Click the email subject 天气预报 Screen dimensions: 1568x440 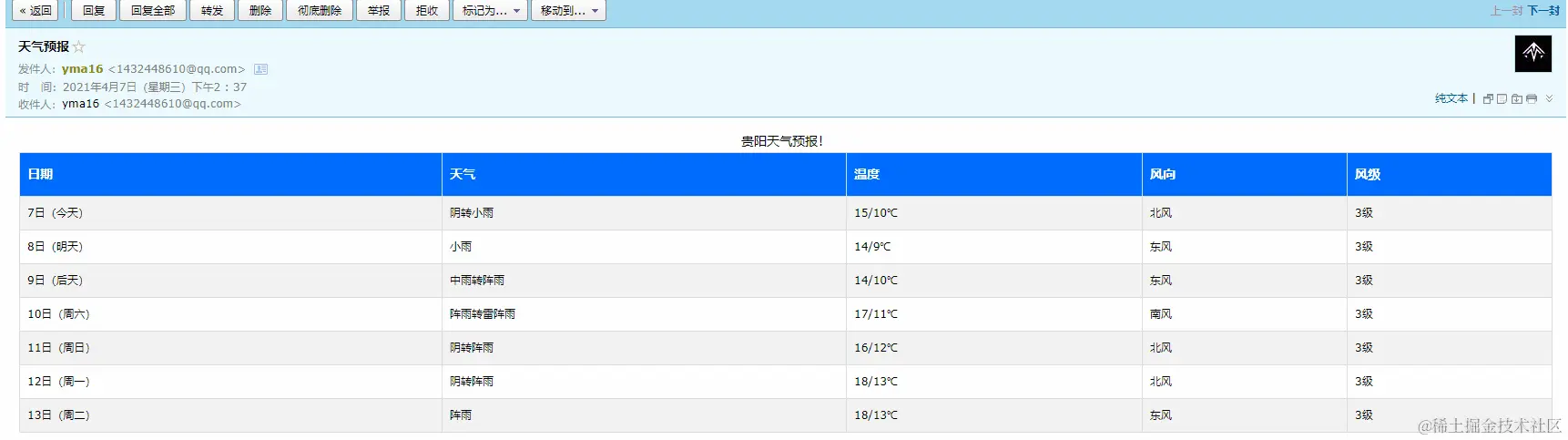coord(44,46)
